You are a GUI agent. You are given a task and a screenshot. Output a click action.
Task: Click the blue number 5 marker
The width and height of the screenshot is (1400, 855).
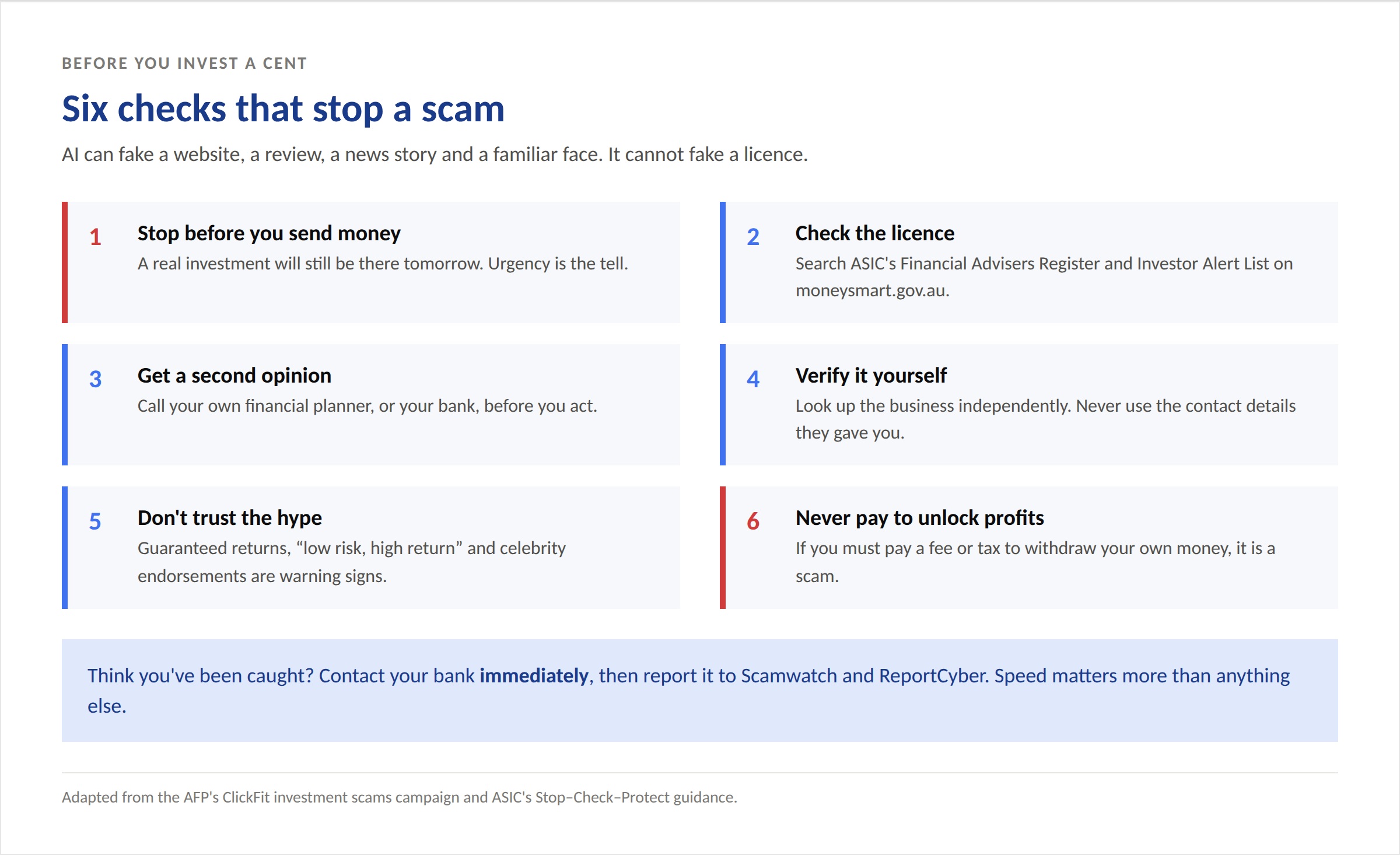[x=95, y=521]
